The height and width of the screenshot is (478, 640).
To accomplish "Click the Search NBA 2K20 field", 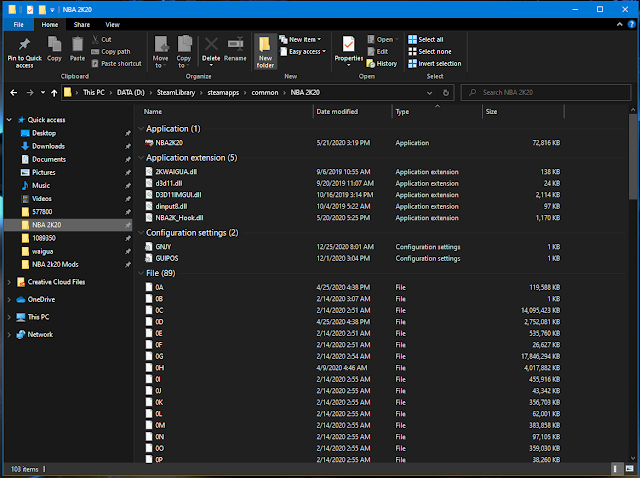I will tap(546, 93).
